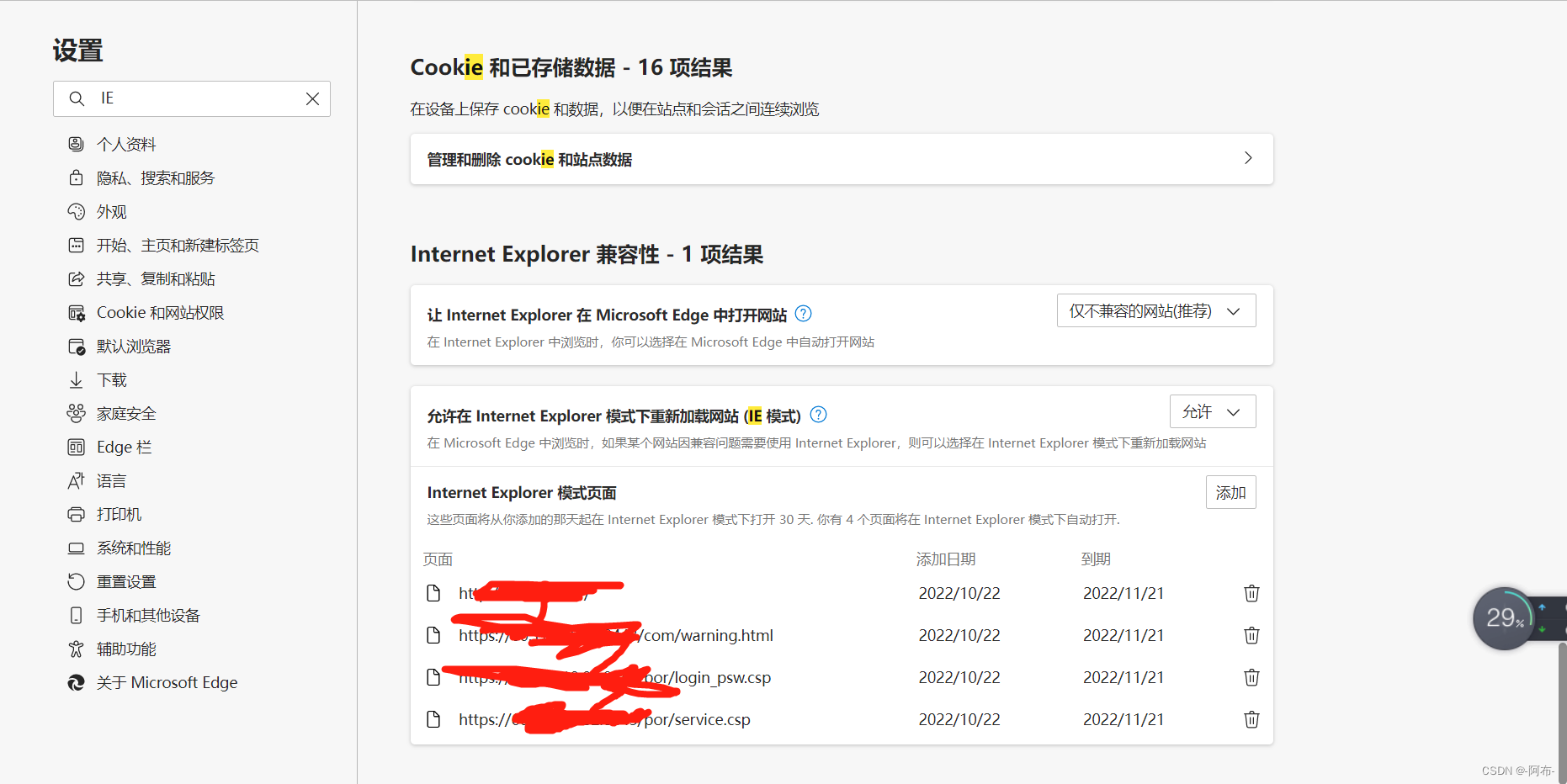
Task: Select 隐私、搜索和服务 in sidebar
Action: pos(77,177)
